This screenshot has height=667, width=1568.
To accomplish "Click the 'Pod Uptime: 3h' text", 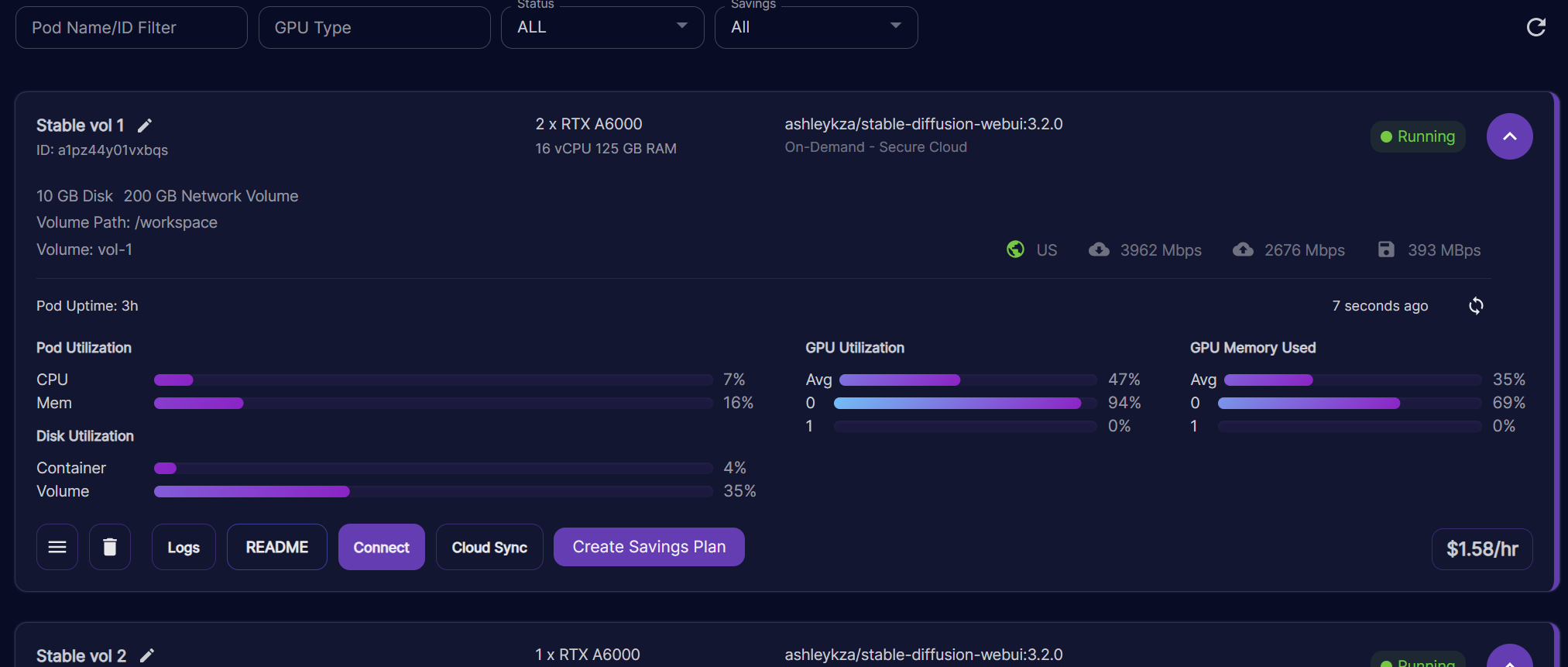I will click(x=87, y=306).
